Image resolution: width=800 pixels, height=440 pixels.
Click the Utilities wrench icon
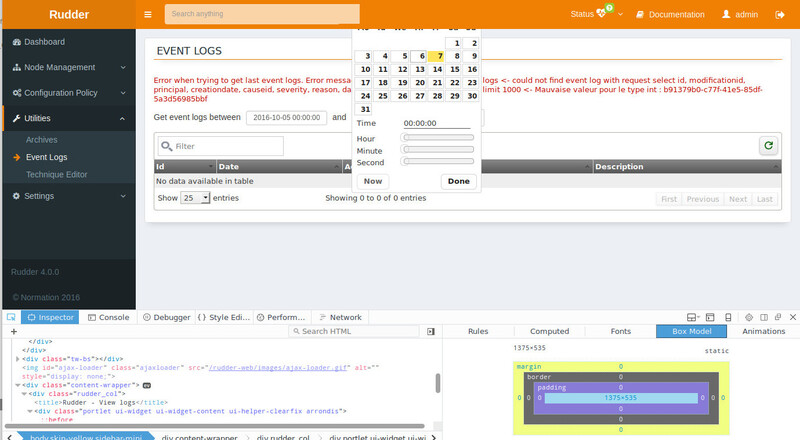(17, 118)
